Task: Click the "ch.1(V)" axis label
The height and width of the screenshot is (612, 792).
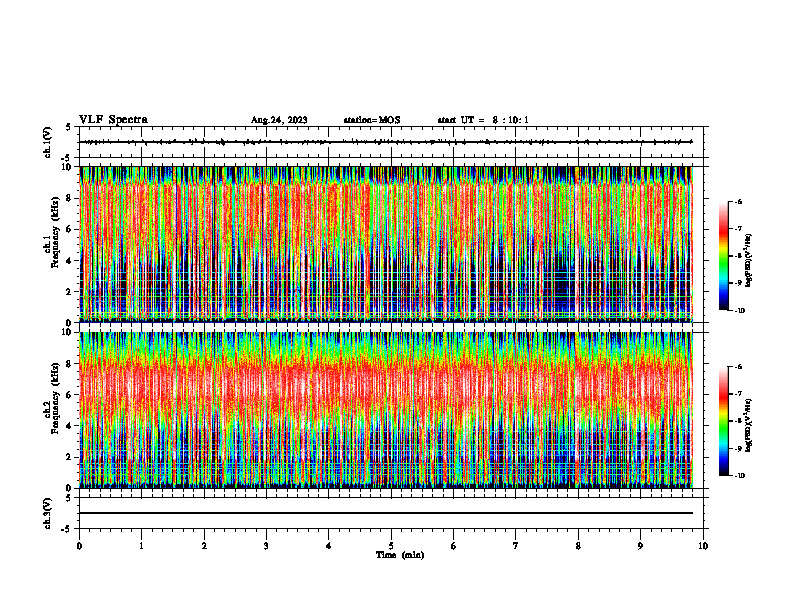Action: tap(47, 142)
